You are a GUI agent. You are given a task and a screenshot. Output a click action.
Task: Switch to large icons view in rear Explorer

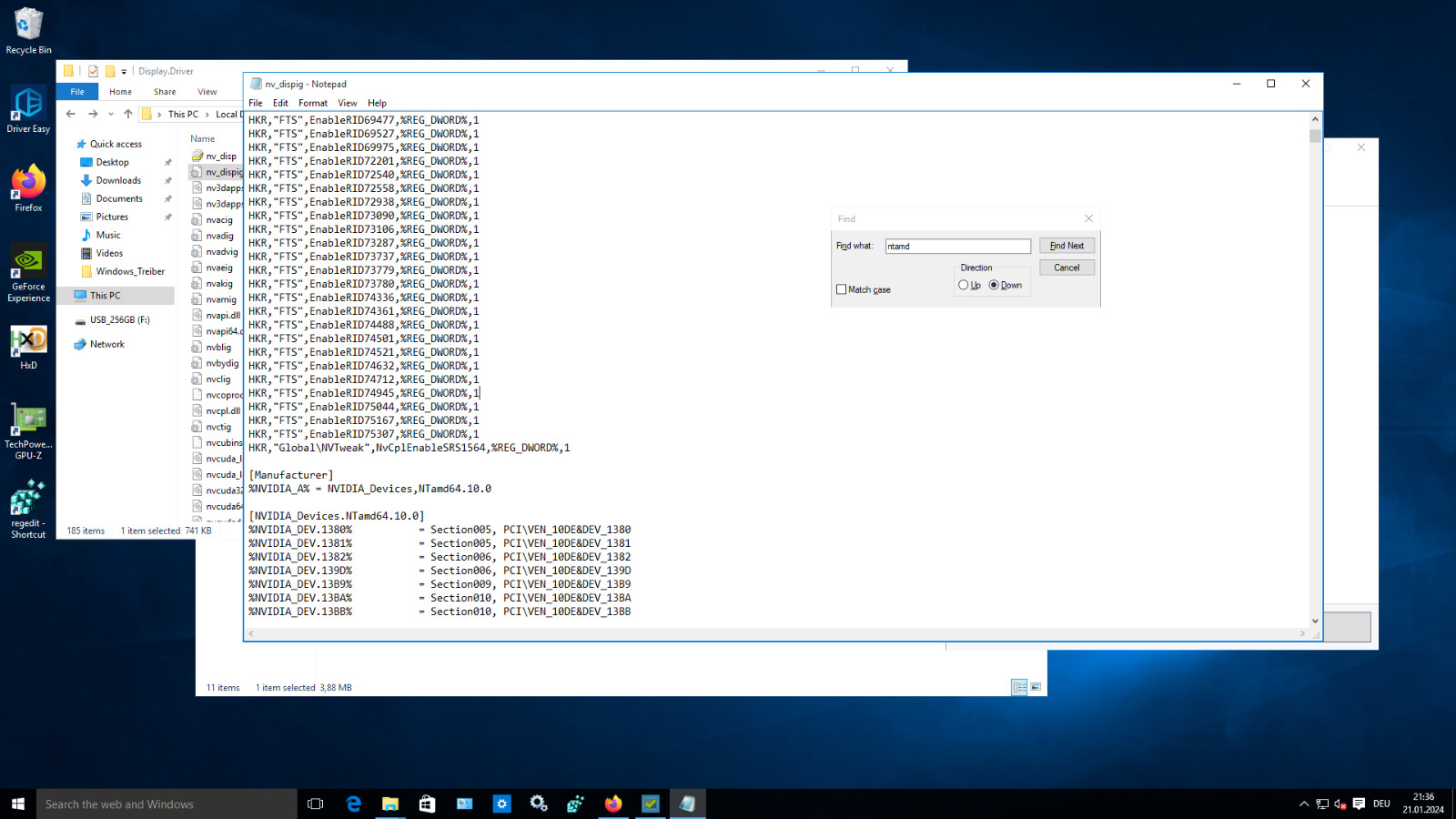coord(1036,687)
